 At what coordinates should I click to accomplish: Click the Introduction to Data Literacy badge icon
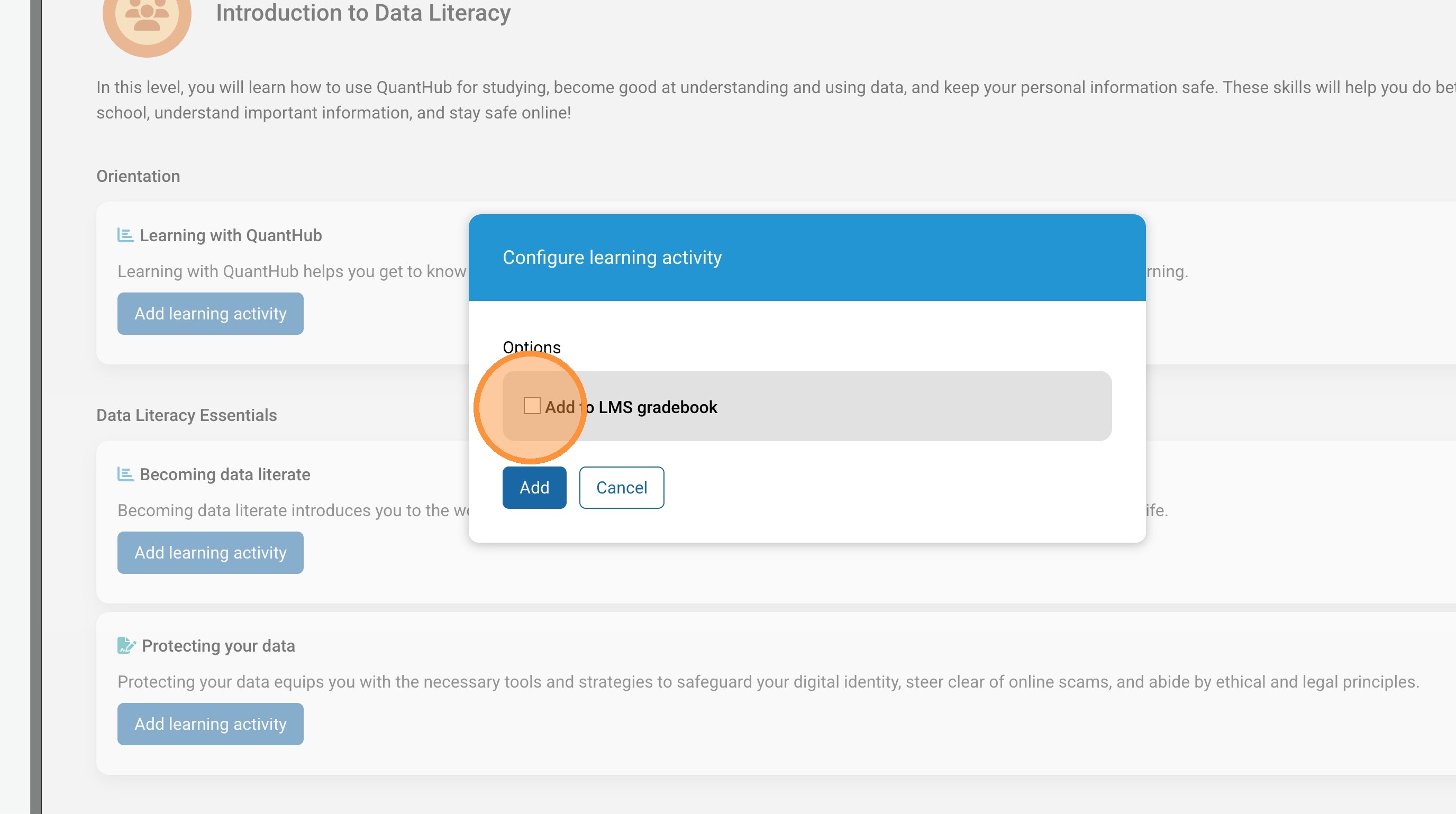tap(147, 16)
